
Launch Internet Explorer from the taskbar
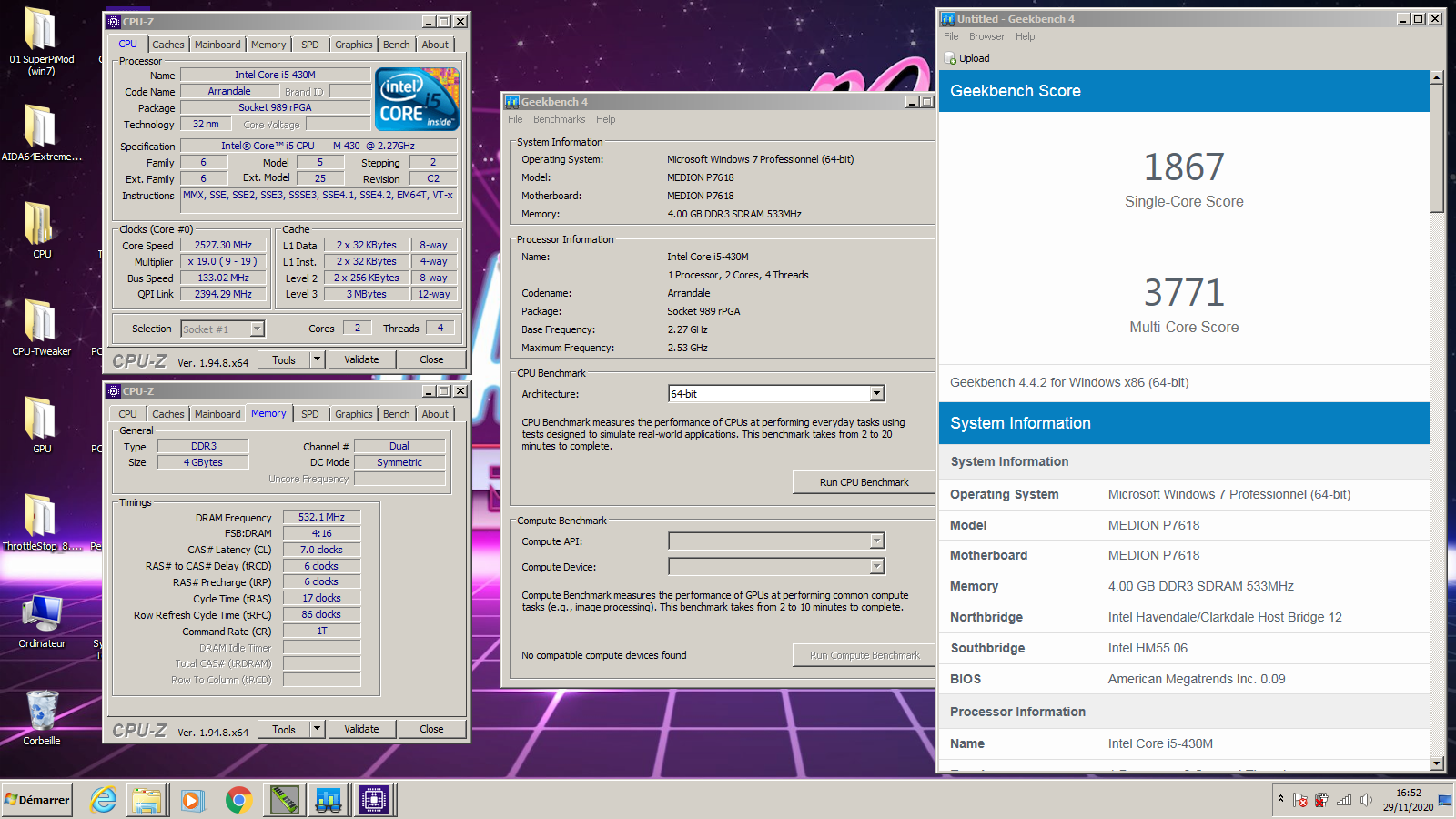(x=104, y=800)
